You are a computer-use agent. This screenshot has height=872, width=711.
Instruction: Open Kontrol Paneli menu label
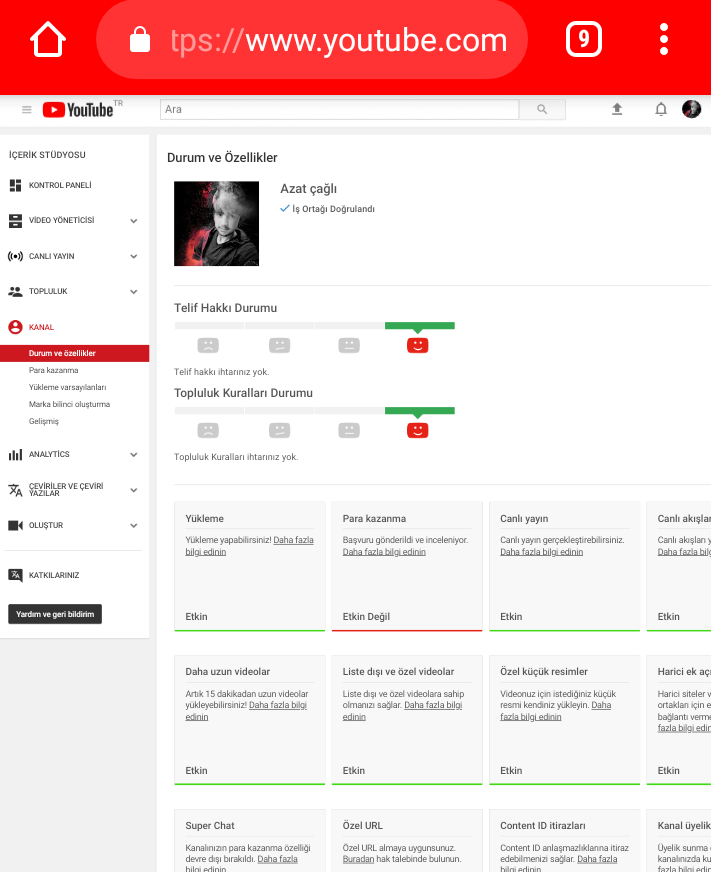click(60, 185)
